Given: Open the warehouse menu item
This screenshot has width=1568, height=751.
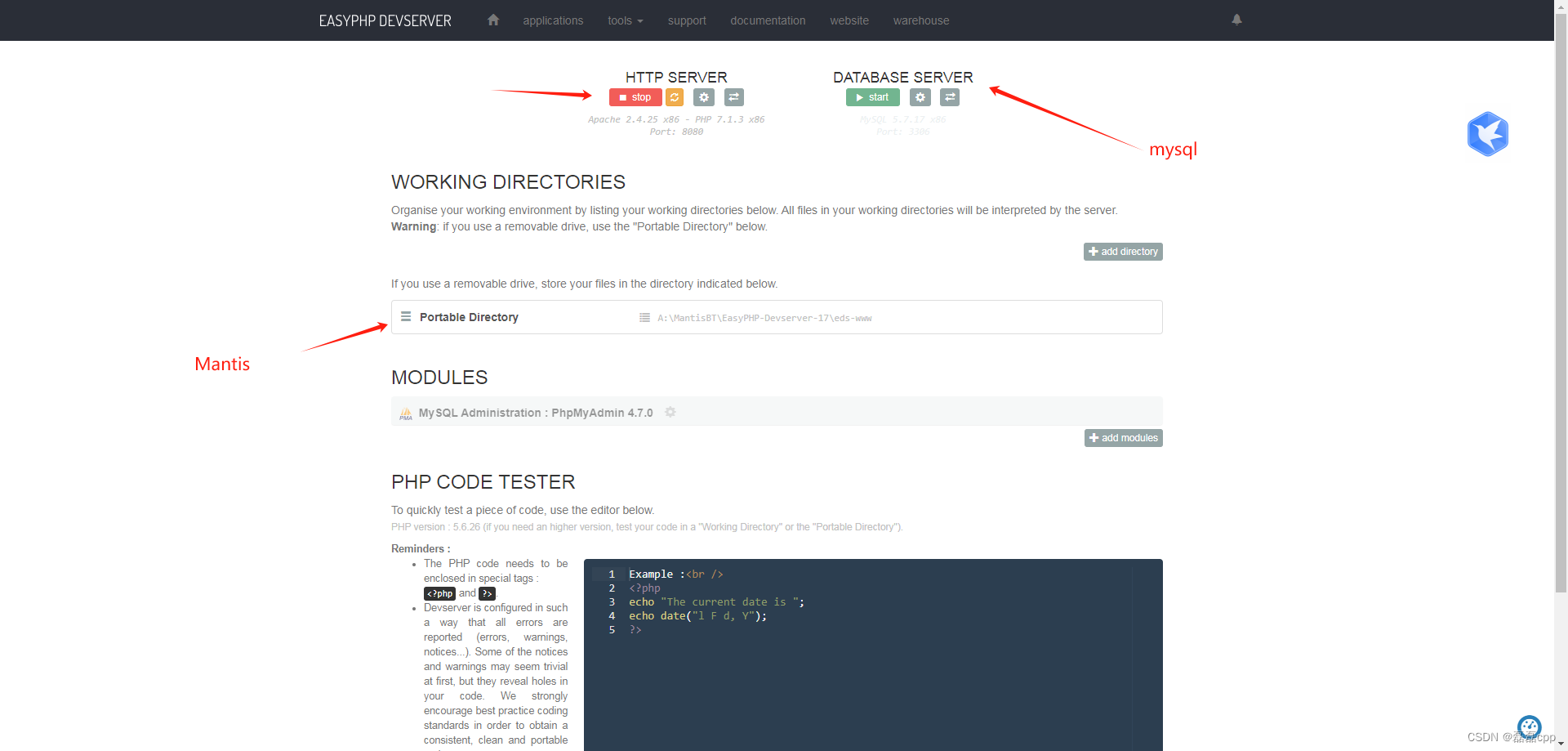Looking at the screenshot, I should click(x=921, y=20).
